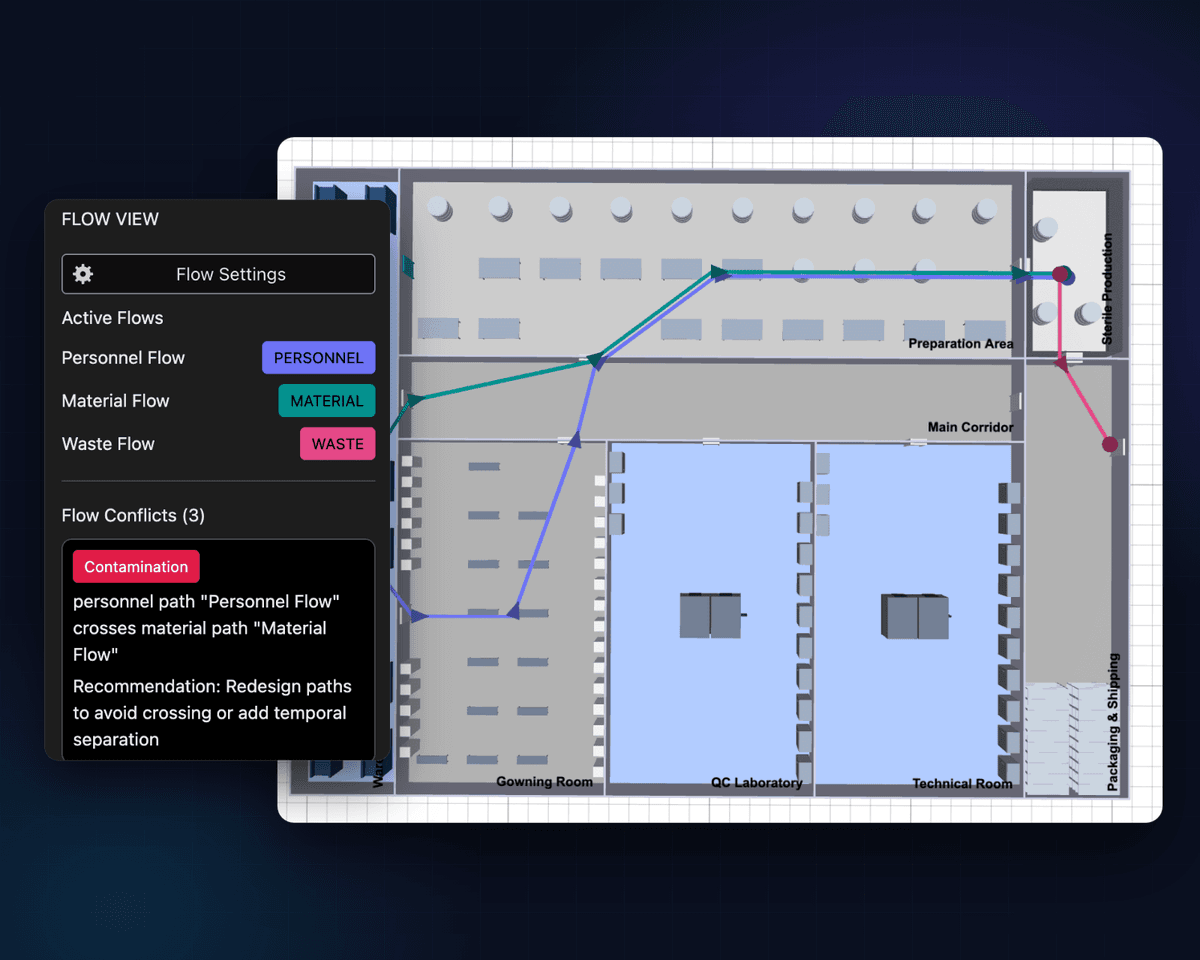This screenshot has height=960, width=1200.
Task: Click the gear icon in Flow Settings
Action: [x=83, y=274]
